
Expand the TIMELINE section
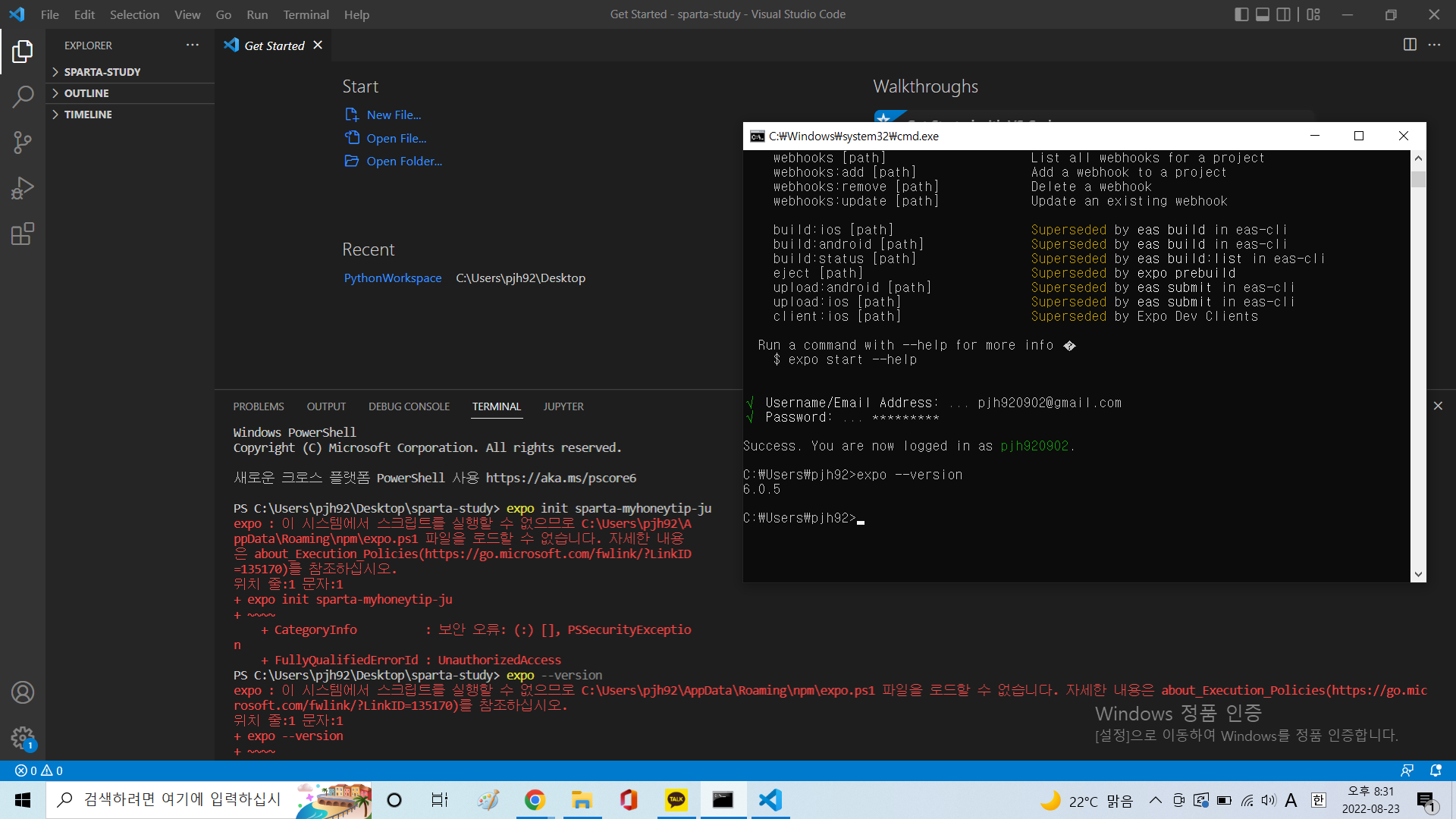130,115
